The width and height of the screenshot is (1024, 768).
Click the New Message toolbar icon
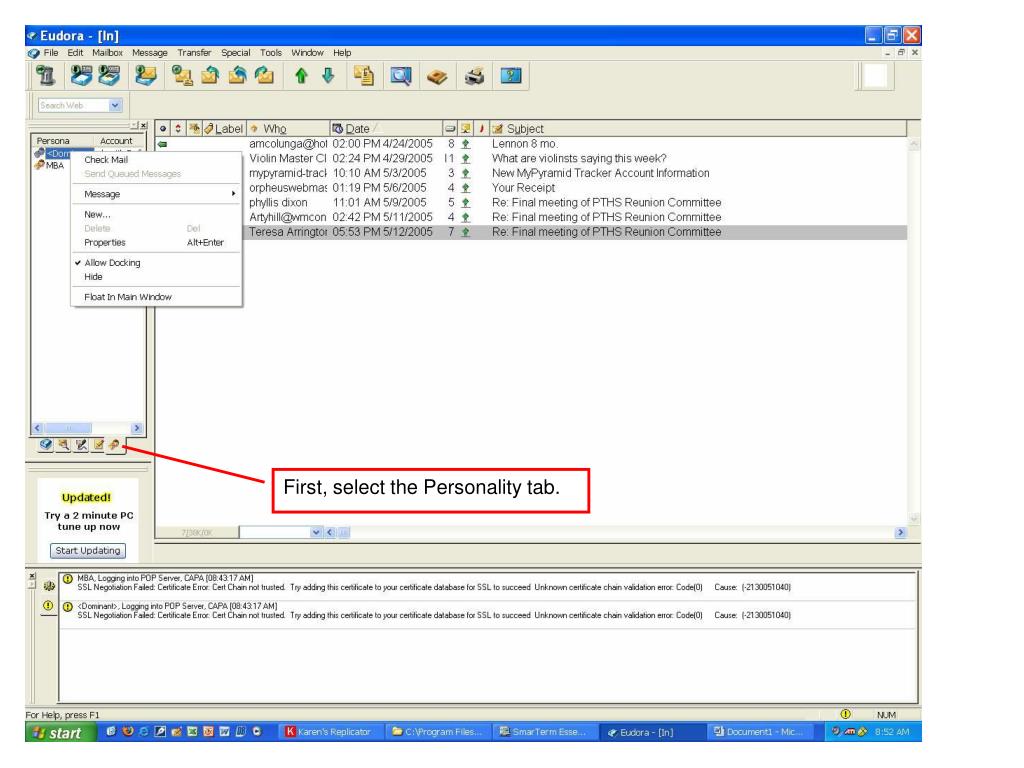tap(182, 76)
